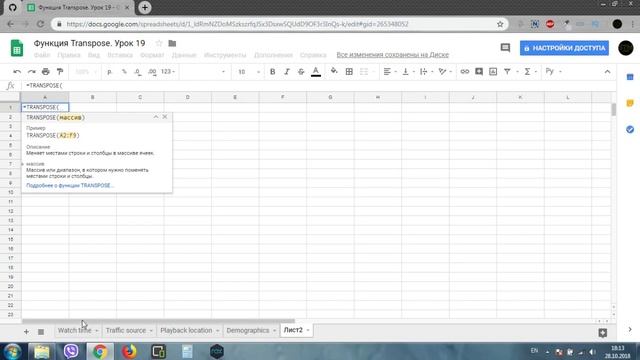The image size is (640, 360).
Task: Open the zoom level dropdown
Action: (x=86, y=71)
